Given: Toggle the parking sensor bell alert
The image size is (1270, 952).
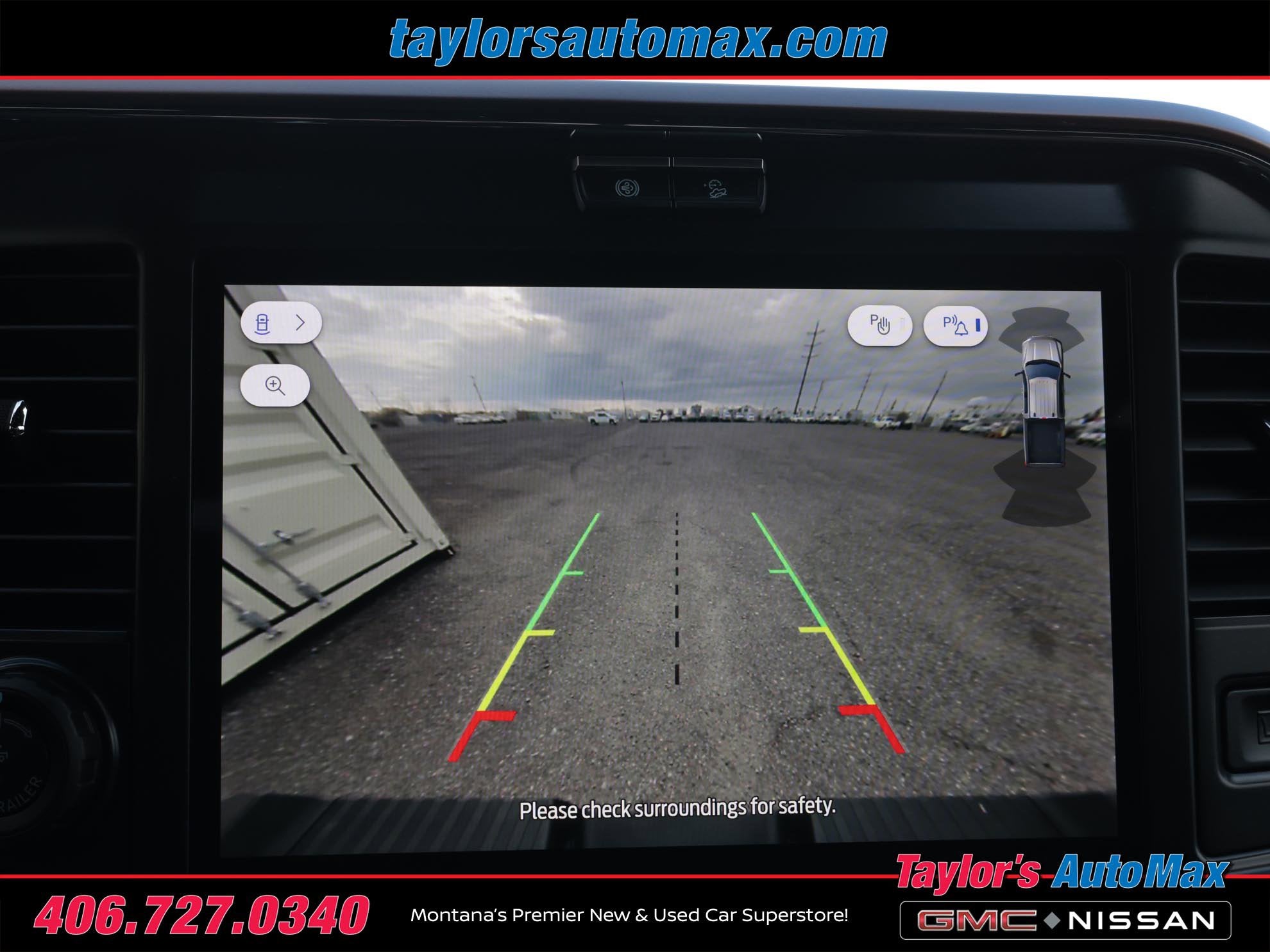Looking at the screenshot, I should click(955, 326).
